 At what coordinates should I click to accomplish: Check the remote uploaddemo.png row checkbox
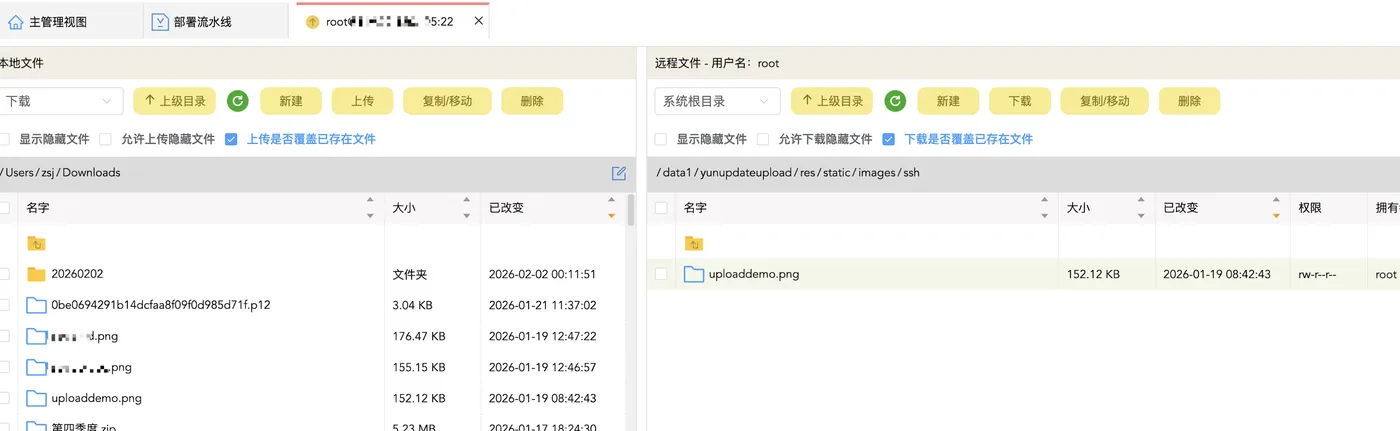tap(661, 274)
